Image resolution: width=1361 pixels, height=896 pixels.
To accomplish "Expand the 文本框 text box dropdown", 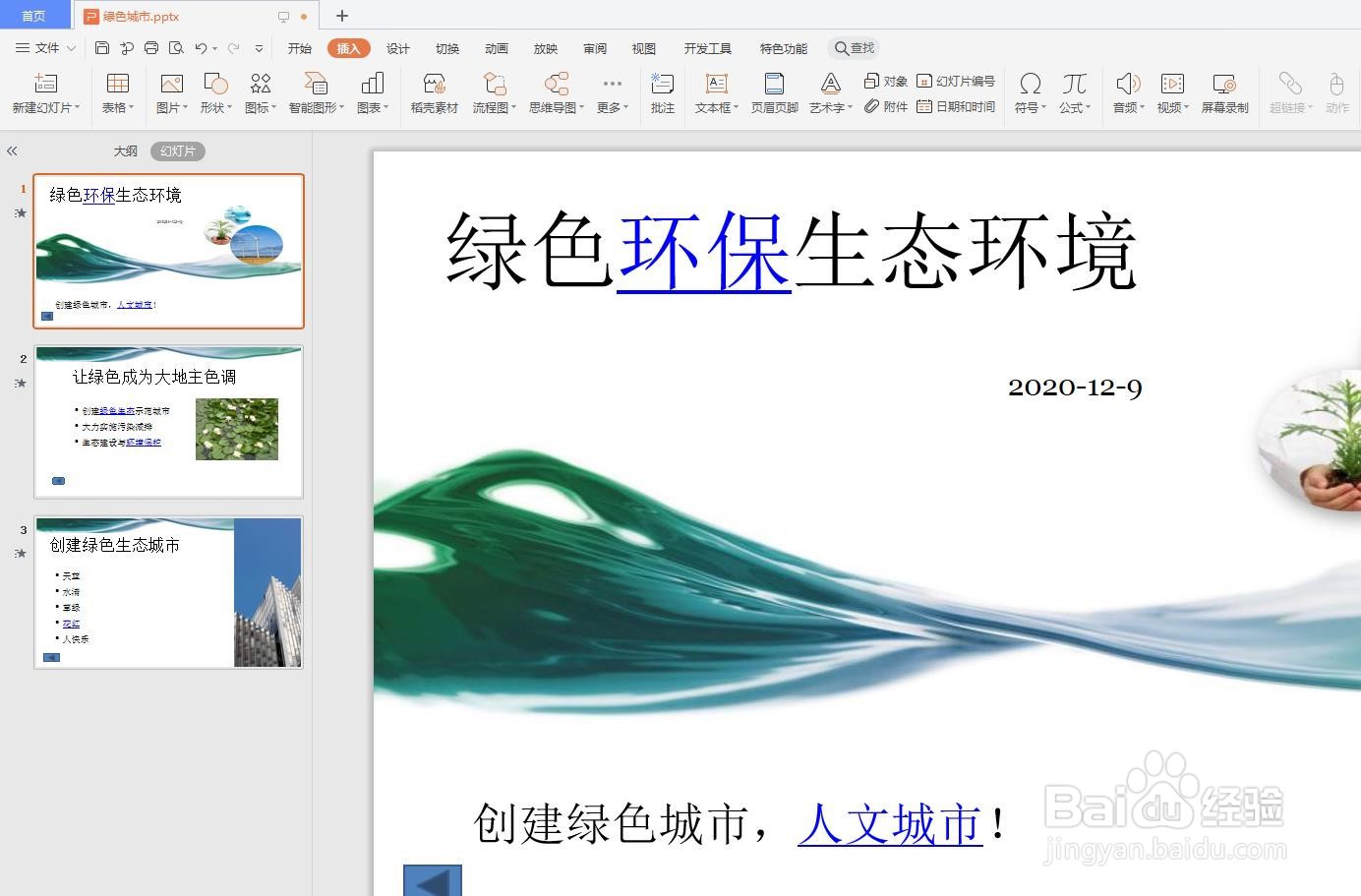I will pos(736,108).
